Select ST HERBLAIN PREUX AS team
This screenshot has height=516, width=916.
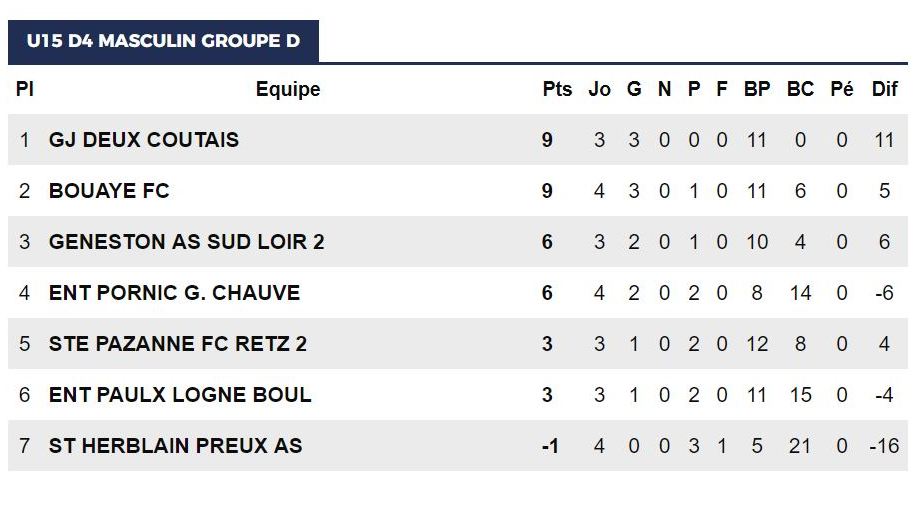coord(175,446)
